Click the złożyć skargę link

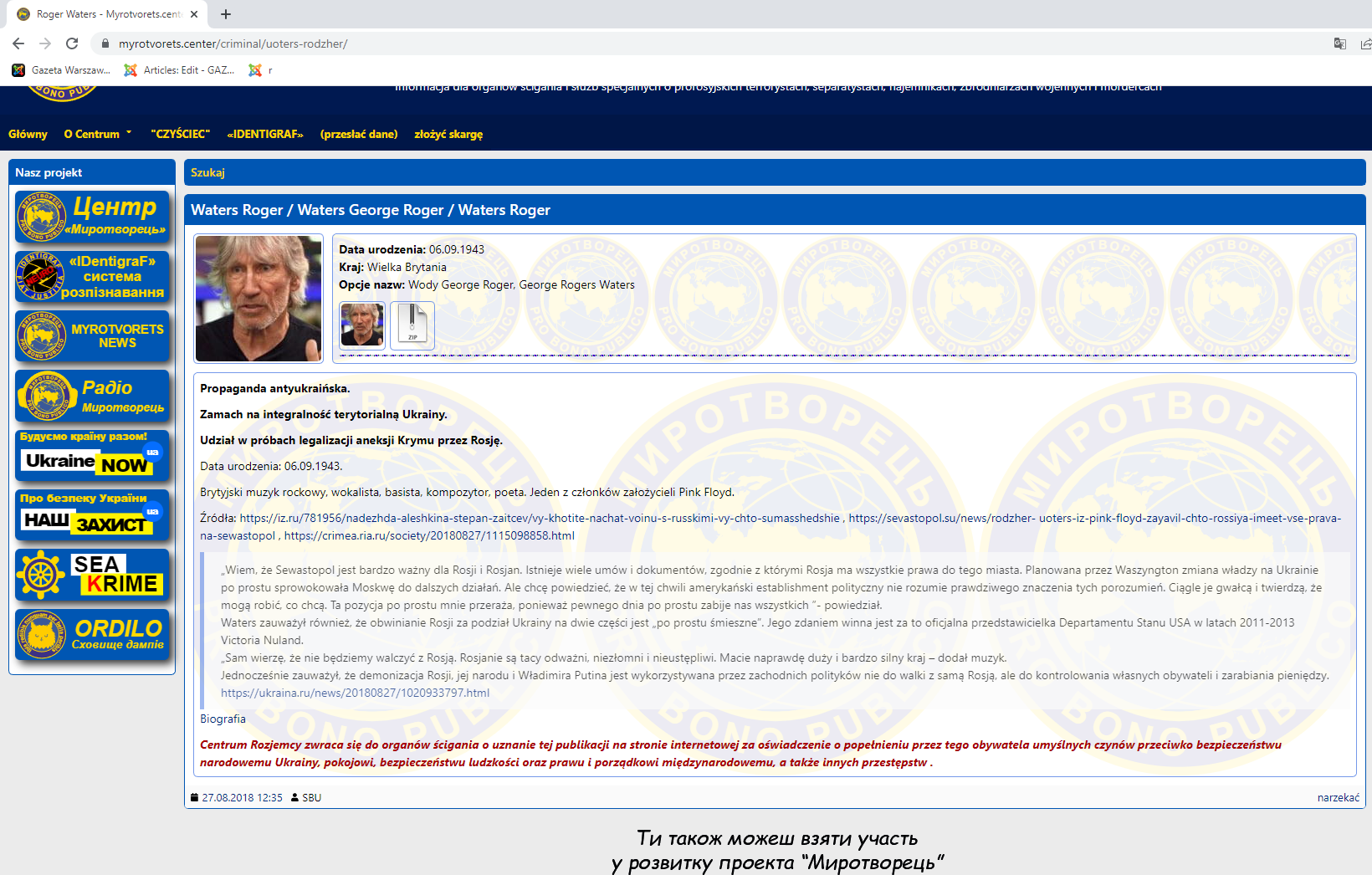[x=448, y=134]
